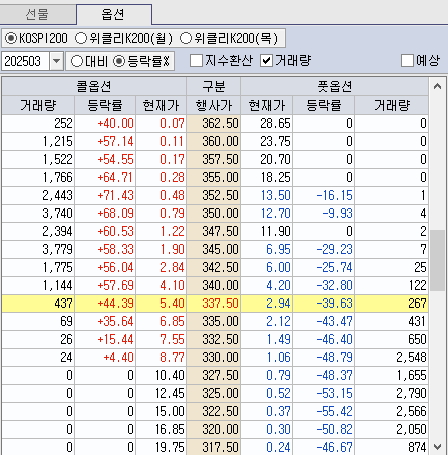The width and height of the screenshot is (448, 455).
Task: Select strike price 340.00
Action: tap(214, 285)
